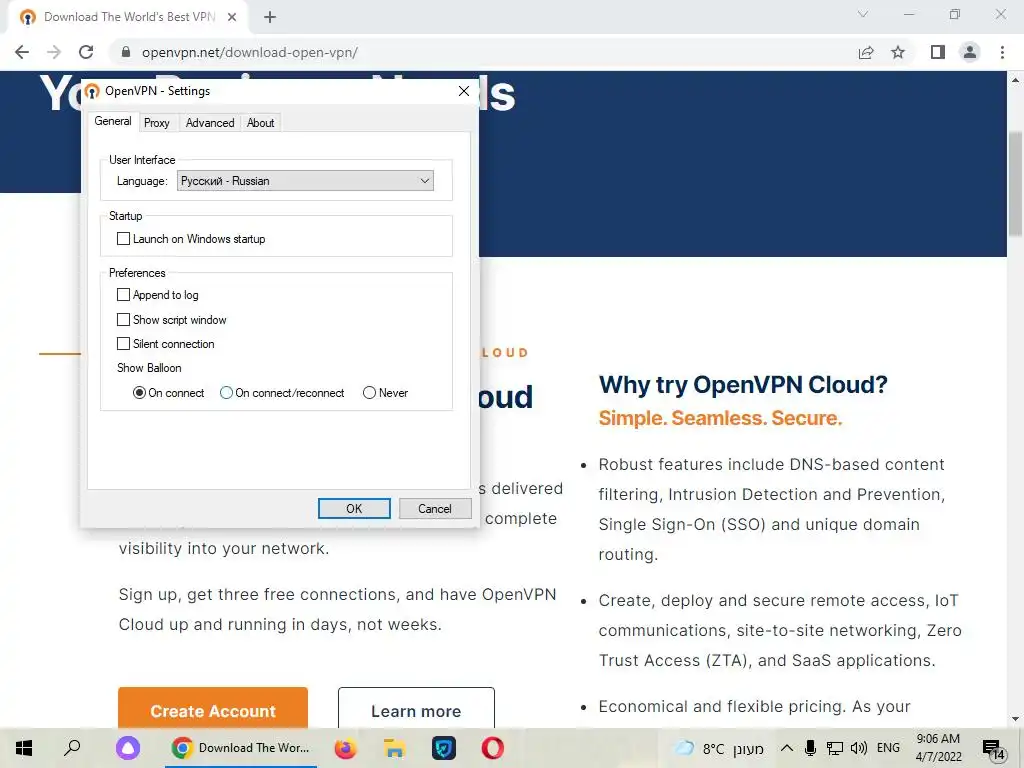The height and width of the screenshot is (768, 1024).
Task: Click the padlock site info icon
Action: (126, 52)
